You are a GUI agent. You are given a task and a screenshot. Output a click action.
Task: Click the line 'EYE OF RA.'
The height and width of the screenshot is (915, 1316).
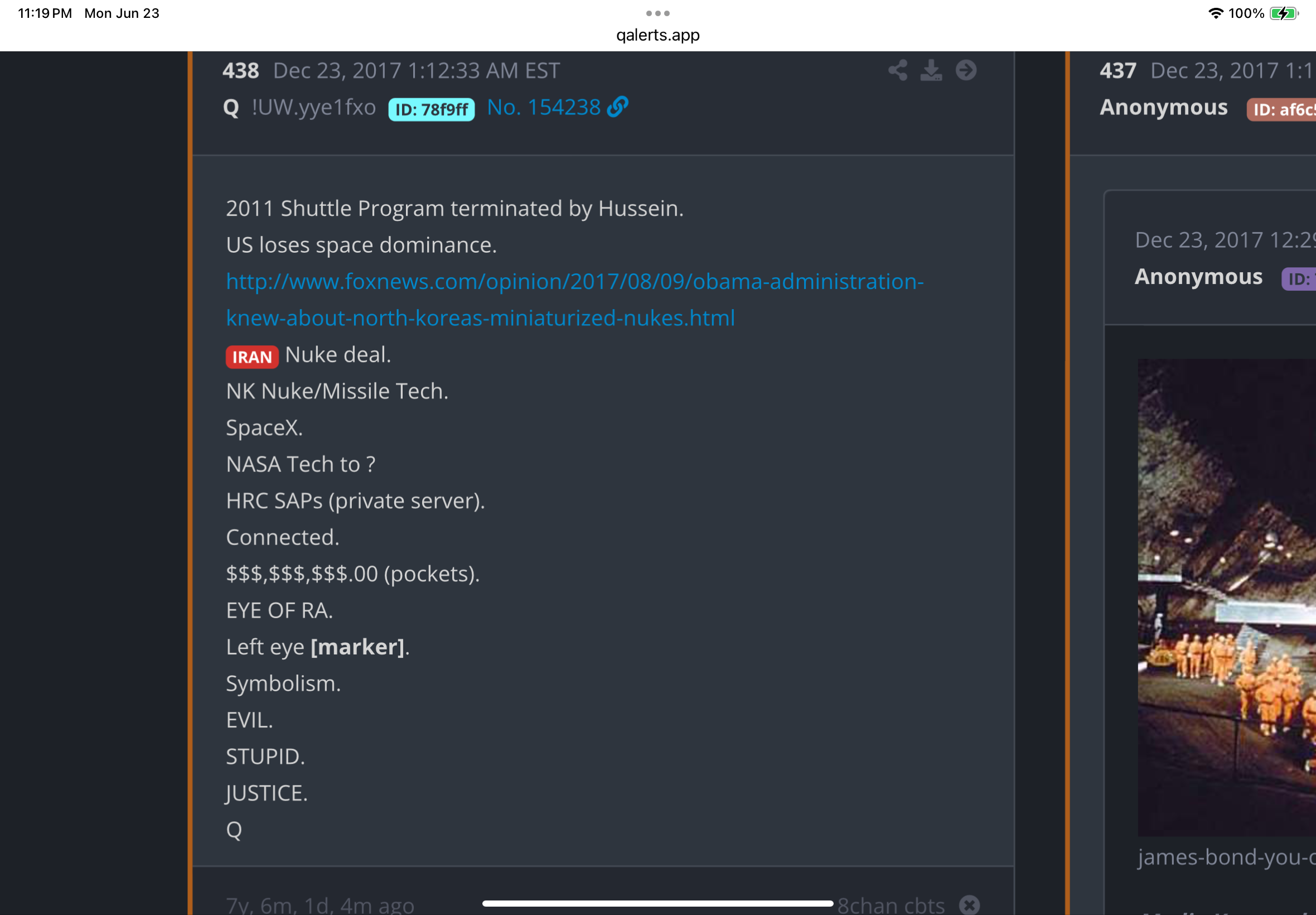tap(279, 610)
